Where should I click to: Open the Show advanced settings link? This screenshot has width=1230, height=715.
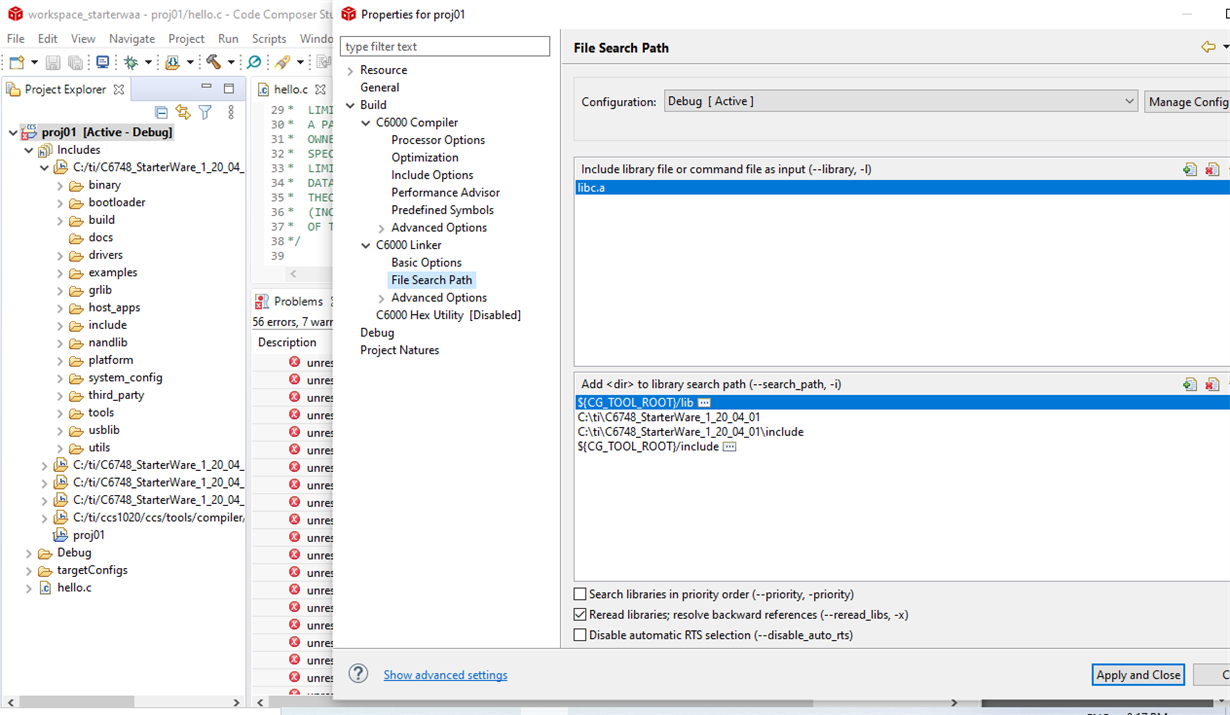coord(445,675)
